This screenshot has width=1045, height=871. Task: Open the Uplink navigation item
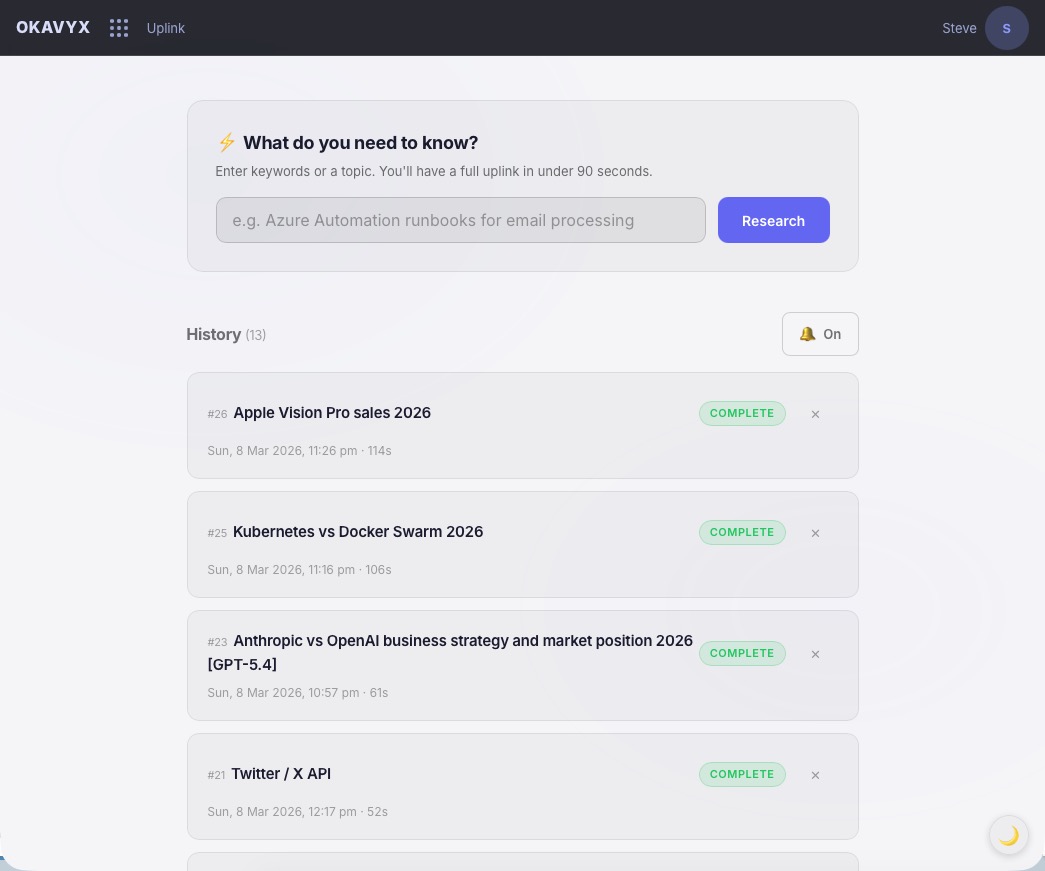166,28
